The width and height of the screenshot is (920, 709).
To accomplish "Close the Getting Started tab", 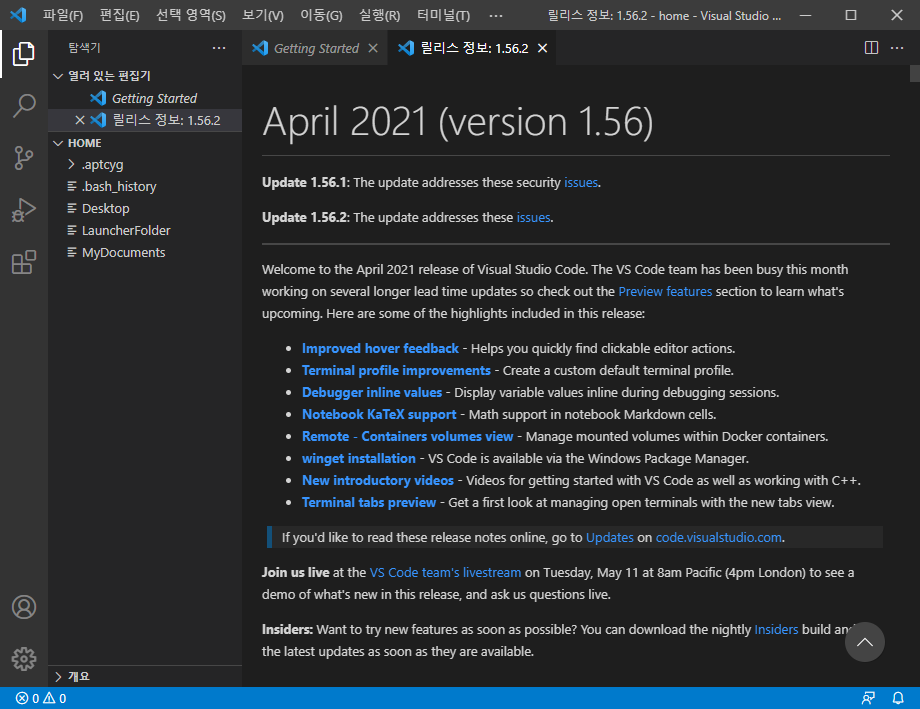I will [x=373, y=48].
